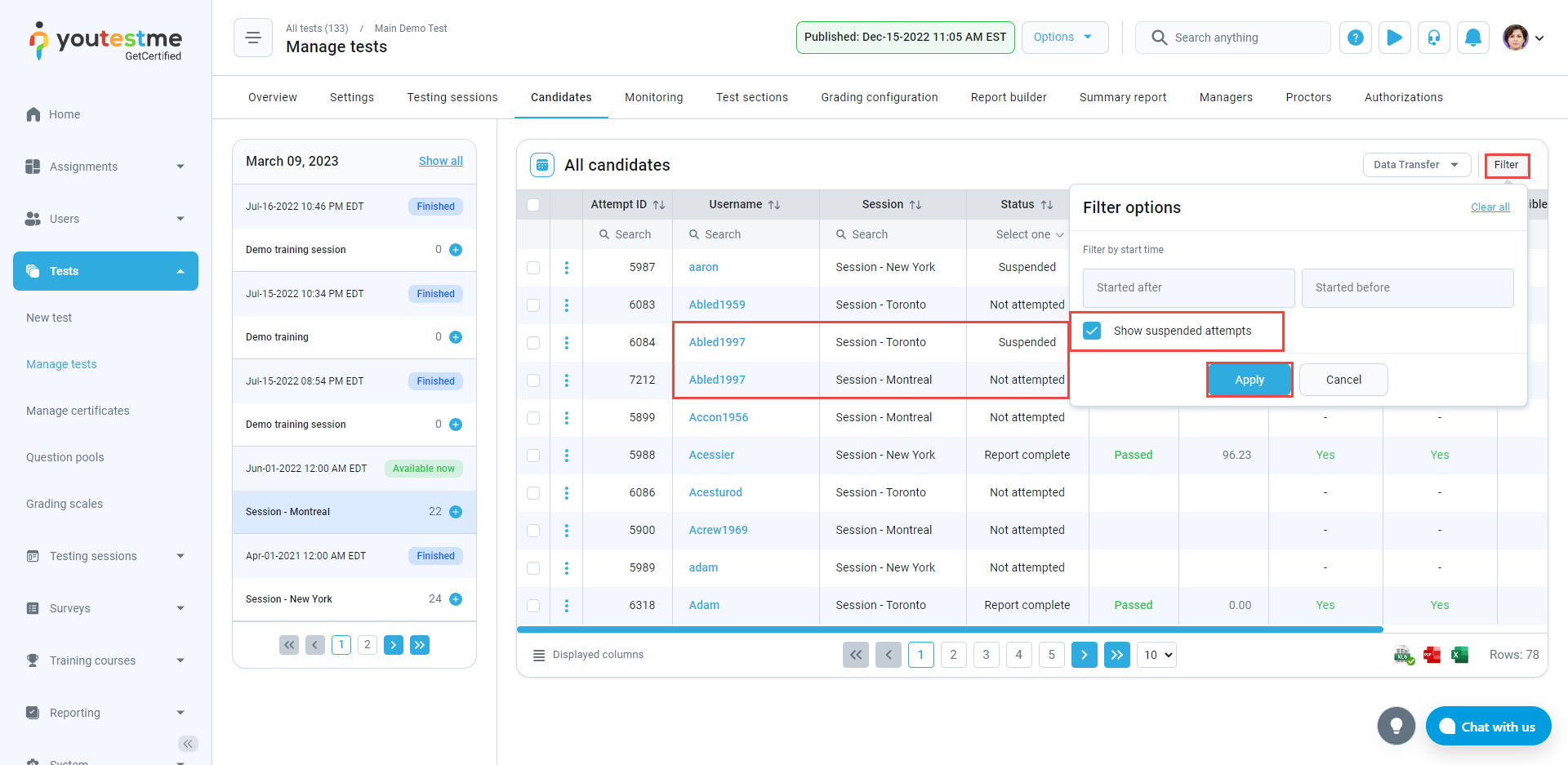Open the Grading configuration tab

pos(879,97)
